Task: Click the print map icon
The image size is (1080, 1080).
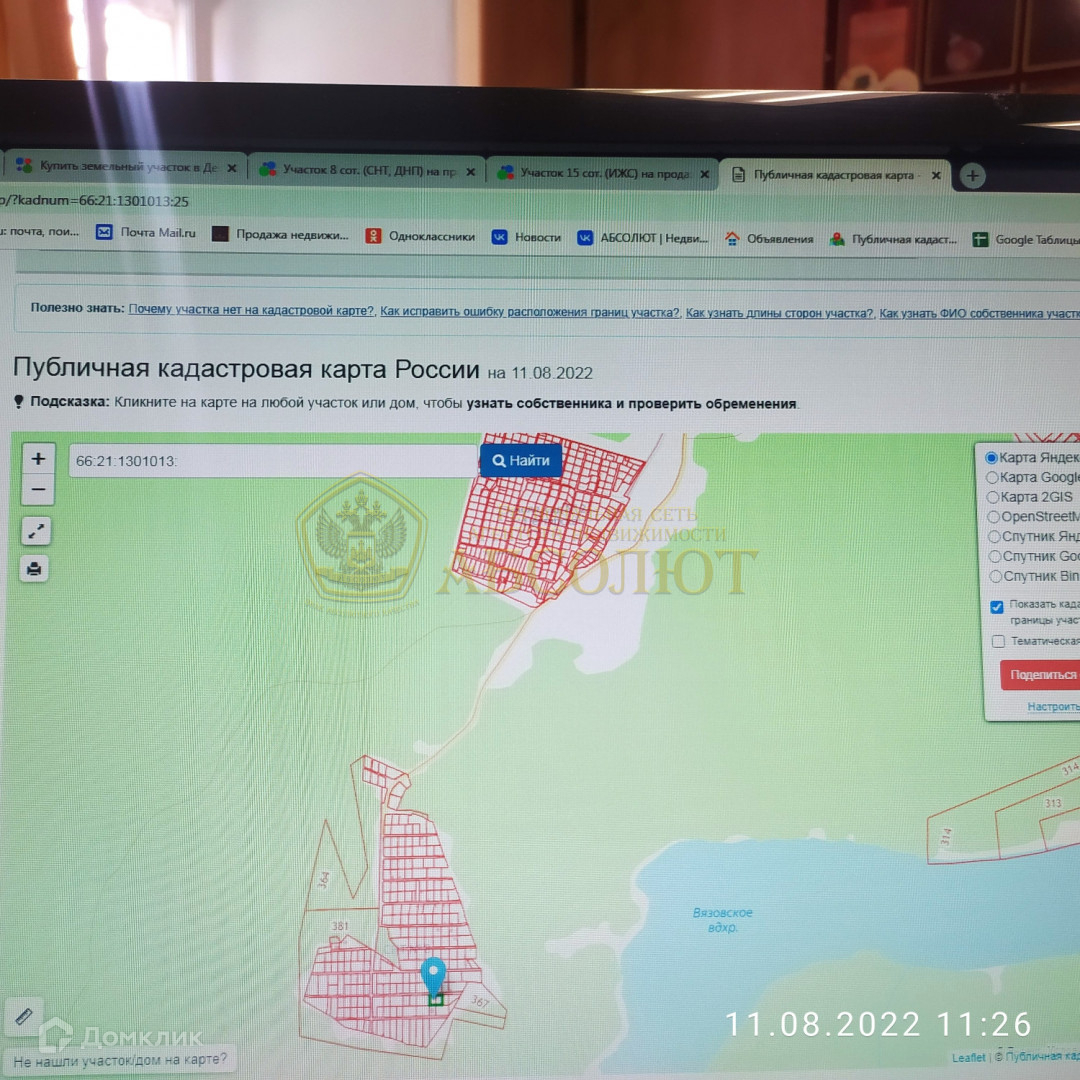Action: pos(34,569)
